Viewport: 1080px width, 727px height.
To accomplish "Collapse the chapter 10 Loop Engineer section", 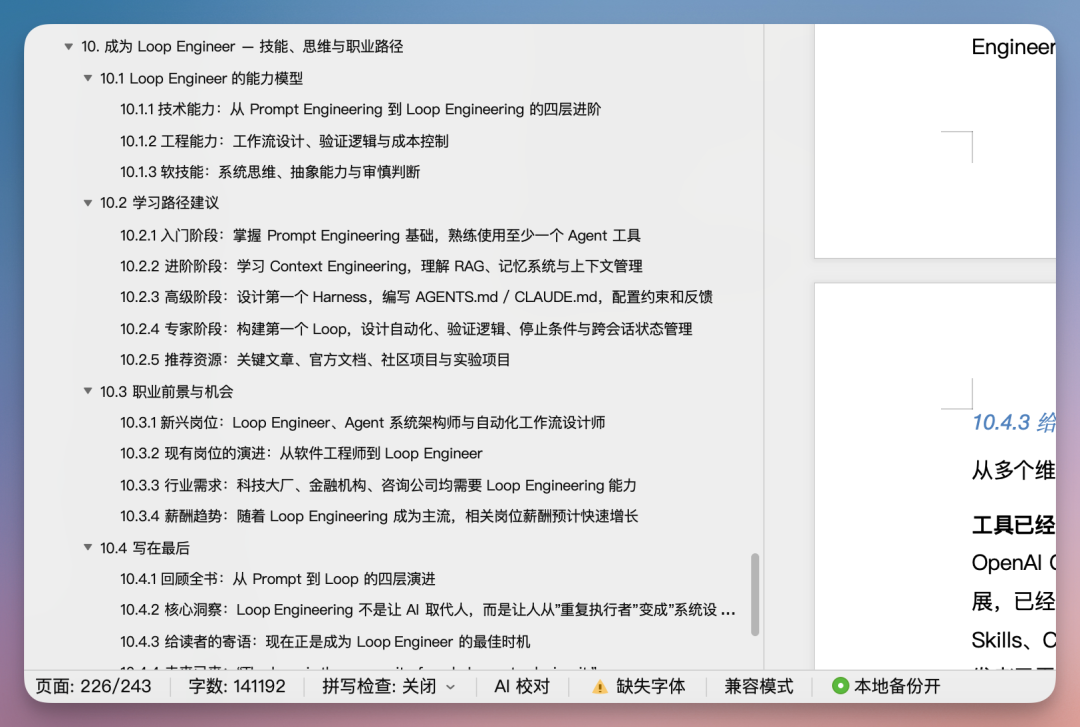I will pyautogui.click(x=68, y=47).
